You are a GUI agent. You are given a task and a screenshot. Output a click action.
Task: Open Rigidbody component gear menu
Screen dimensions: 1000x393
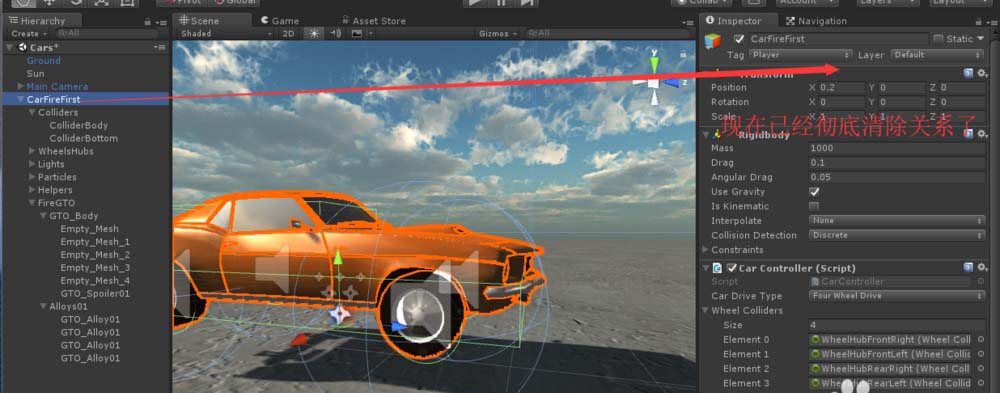coord(982,133)
